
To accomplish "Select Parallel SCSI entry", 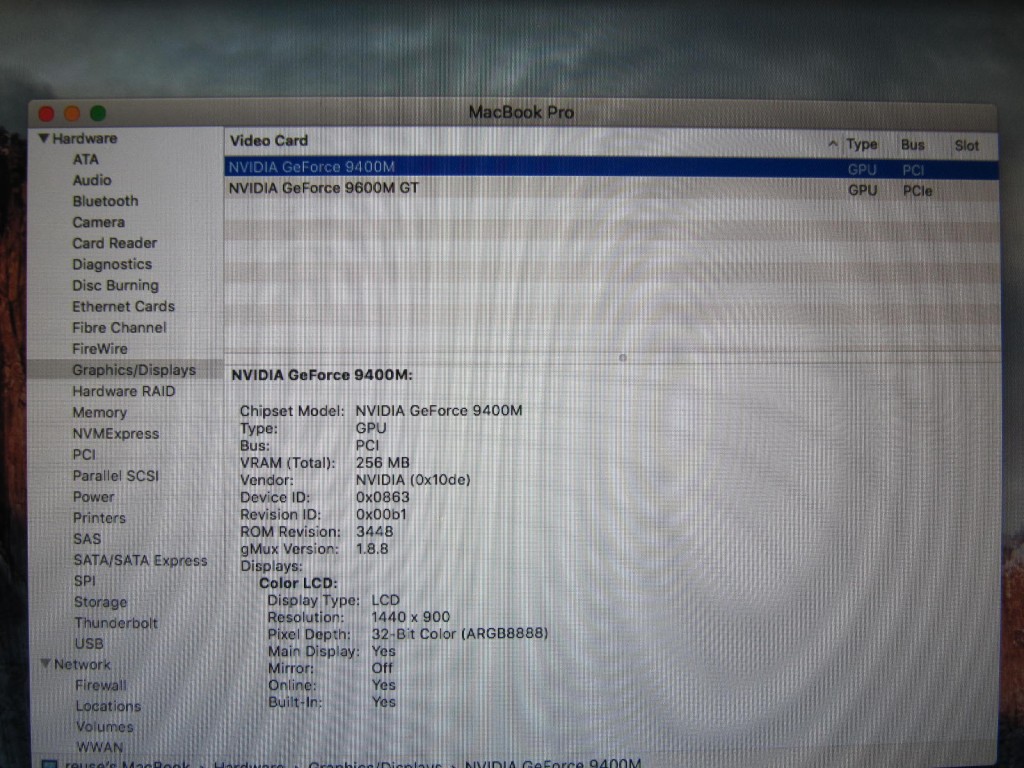I will pyautogui.click(x=116, y=476).
